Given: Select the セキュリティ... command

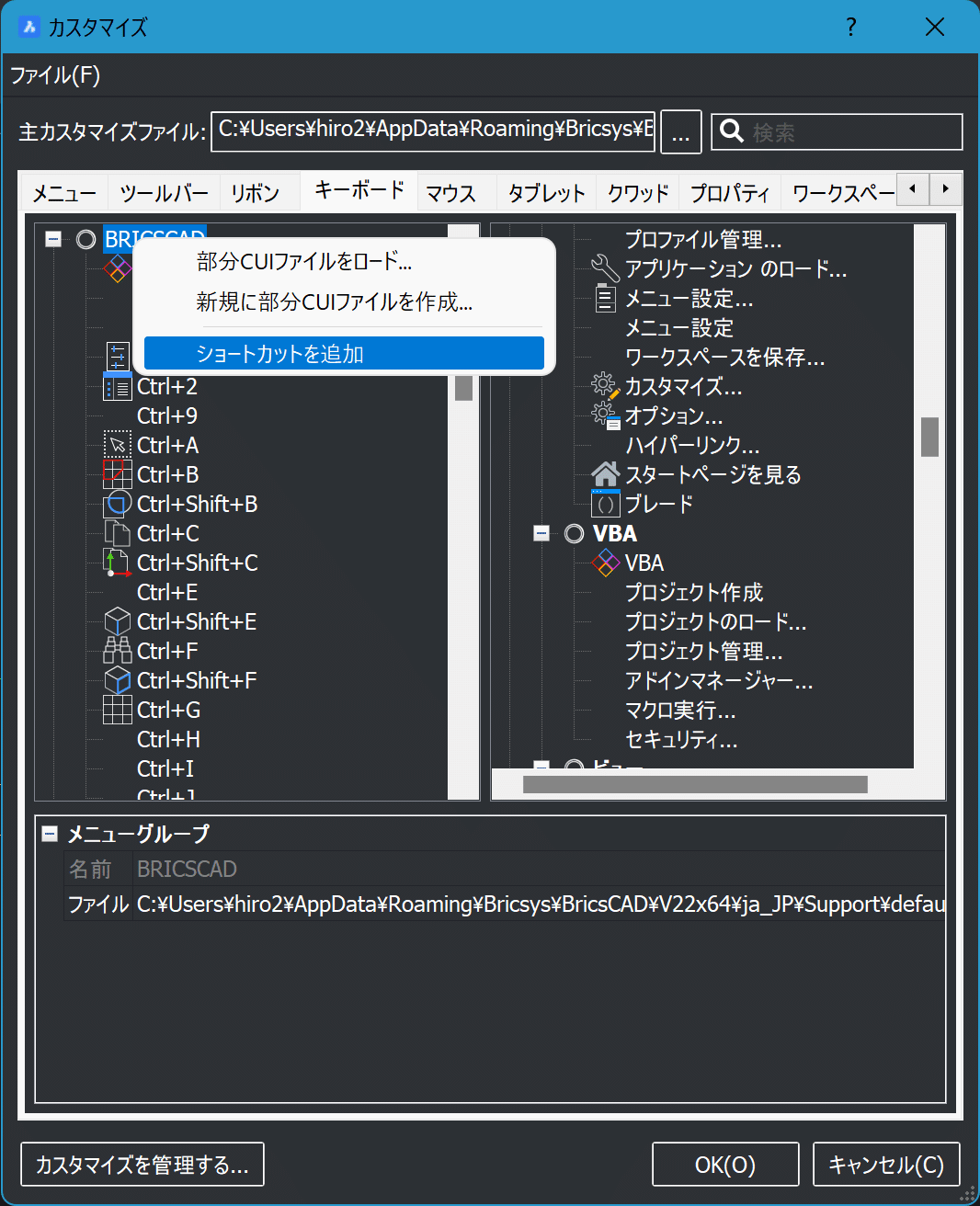Looking at the screenshot, I should point(680,739).
